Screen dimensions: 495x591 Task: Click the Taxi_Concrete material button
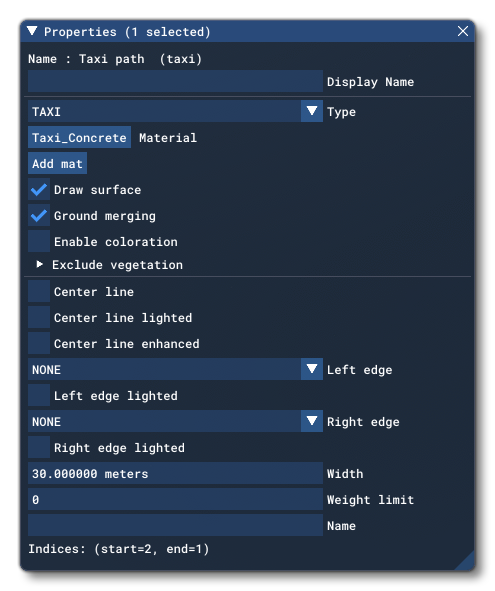[x=80, y=137]
